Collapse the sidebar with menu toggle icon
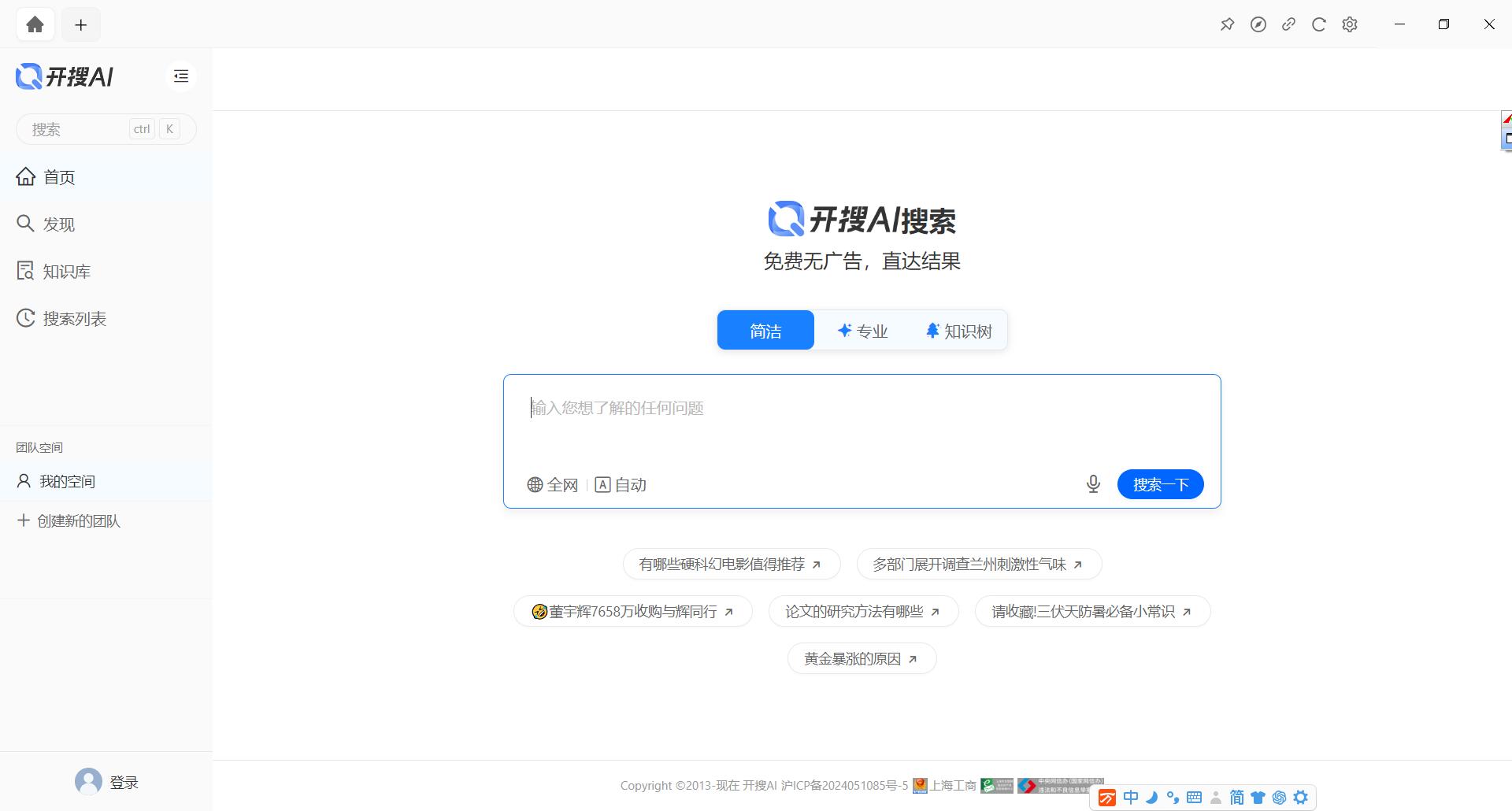The height and width of the screenshot is (811, 1512). click(181, 76)
